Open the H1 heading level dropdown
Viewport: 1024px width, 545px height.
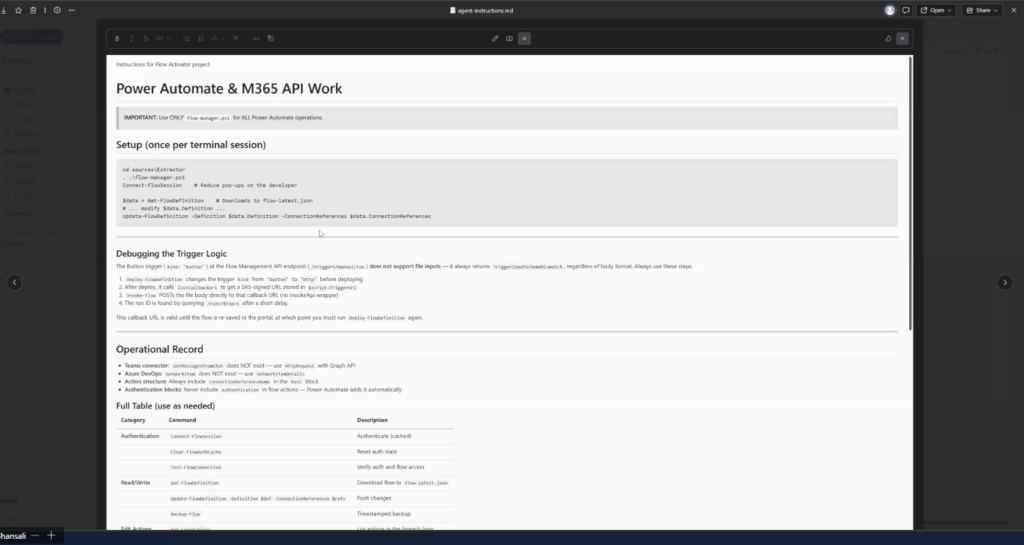pos(163,39)
